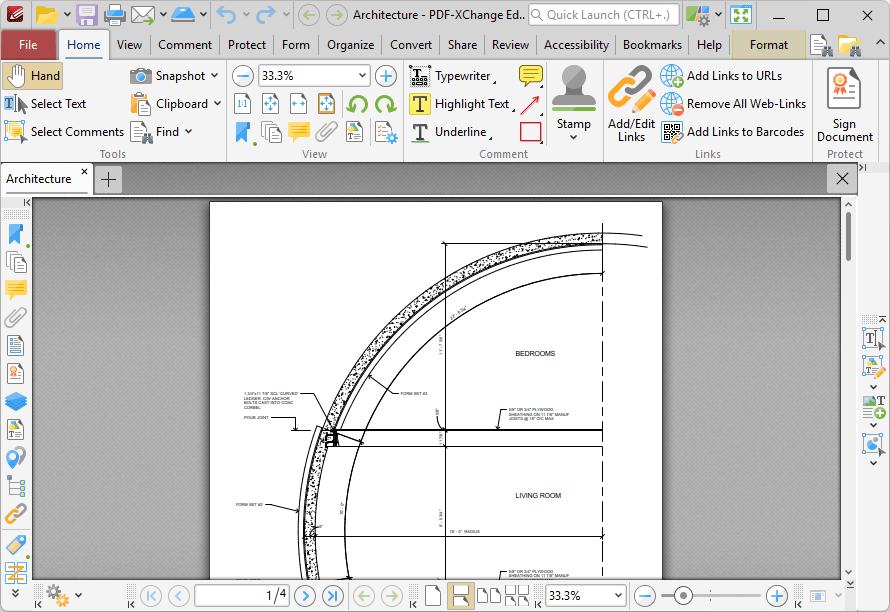Switch to the View ribbon tab

129,45
